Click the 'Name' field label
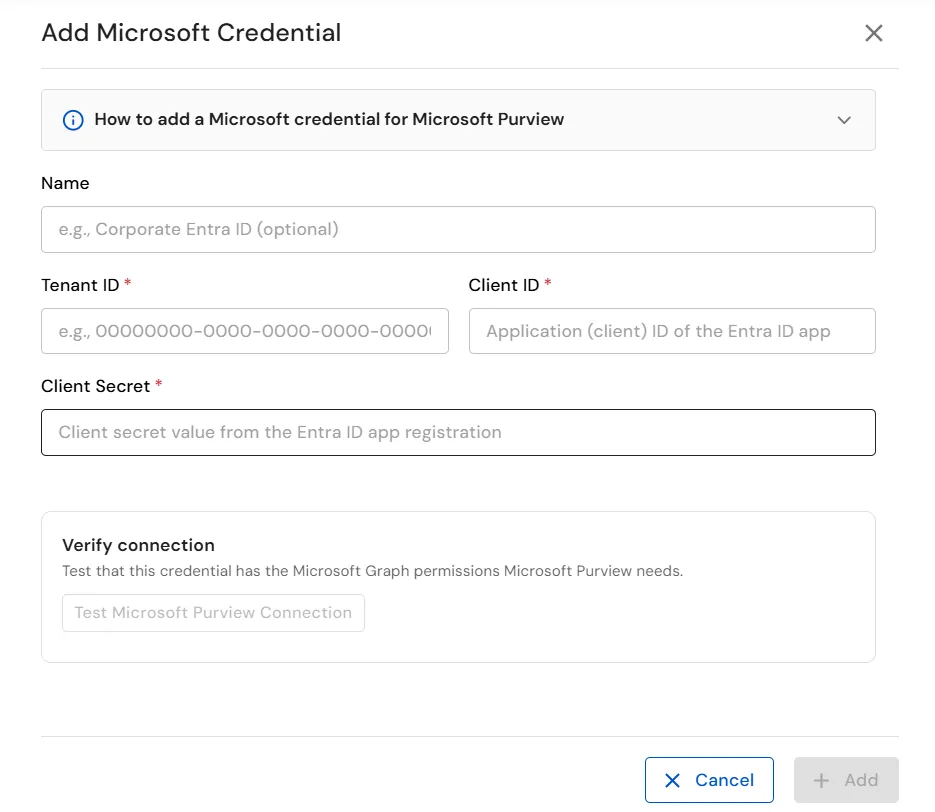The height and width of the screenshot is (812, 935). tap(65, 183)
